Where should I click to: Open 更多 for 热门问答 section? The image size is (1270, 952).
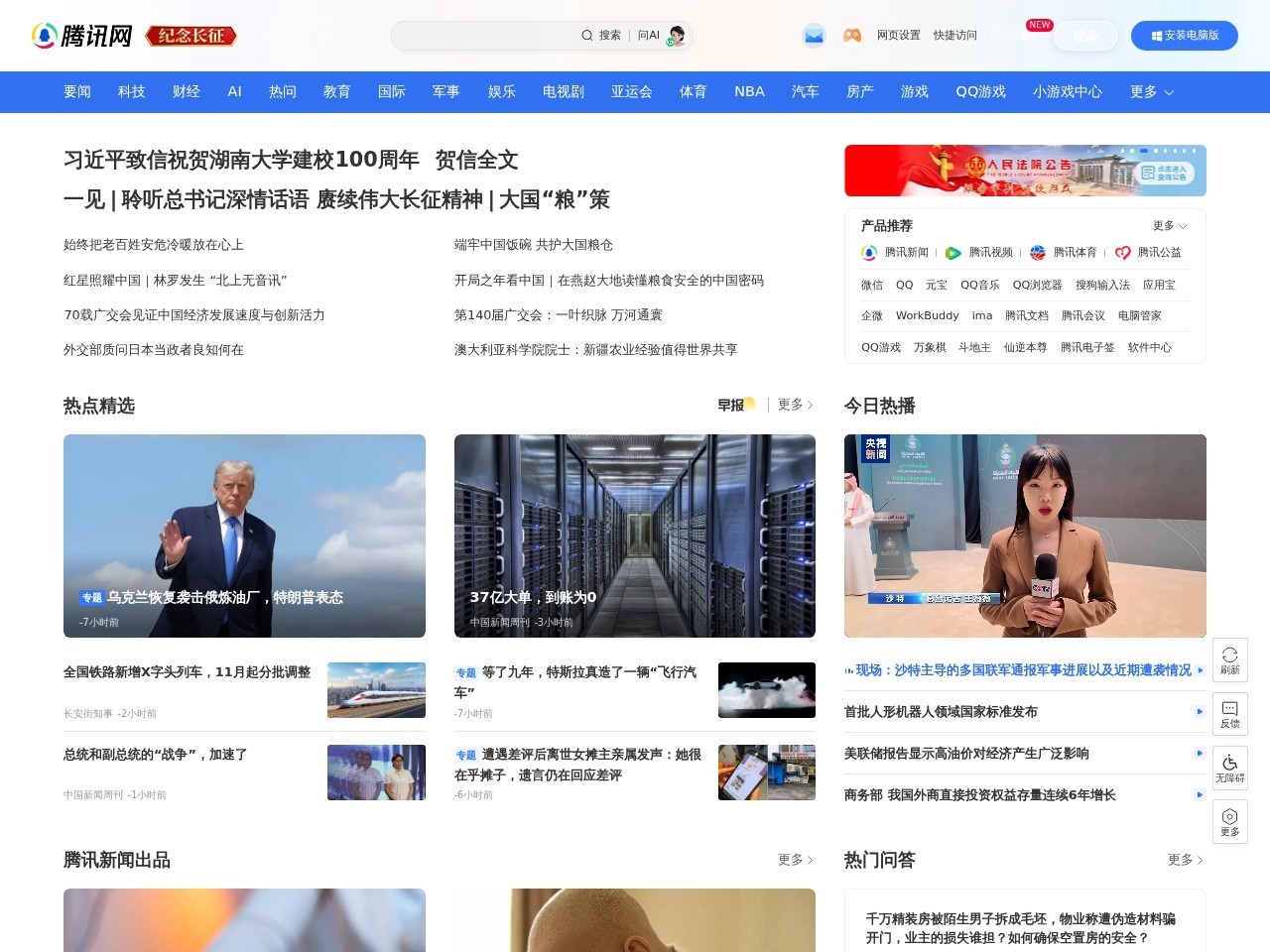pos(1186,860)
